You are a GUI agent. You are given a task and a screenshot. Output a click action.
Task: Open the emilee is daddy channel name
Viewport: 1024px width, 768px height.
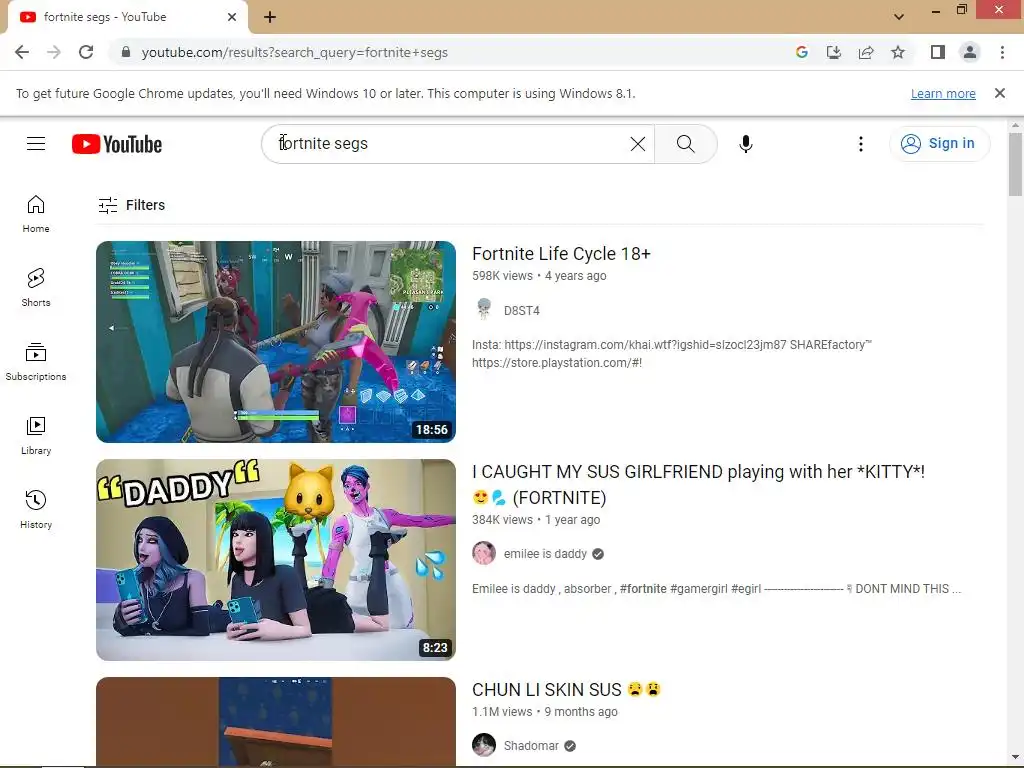coord(545,554)
